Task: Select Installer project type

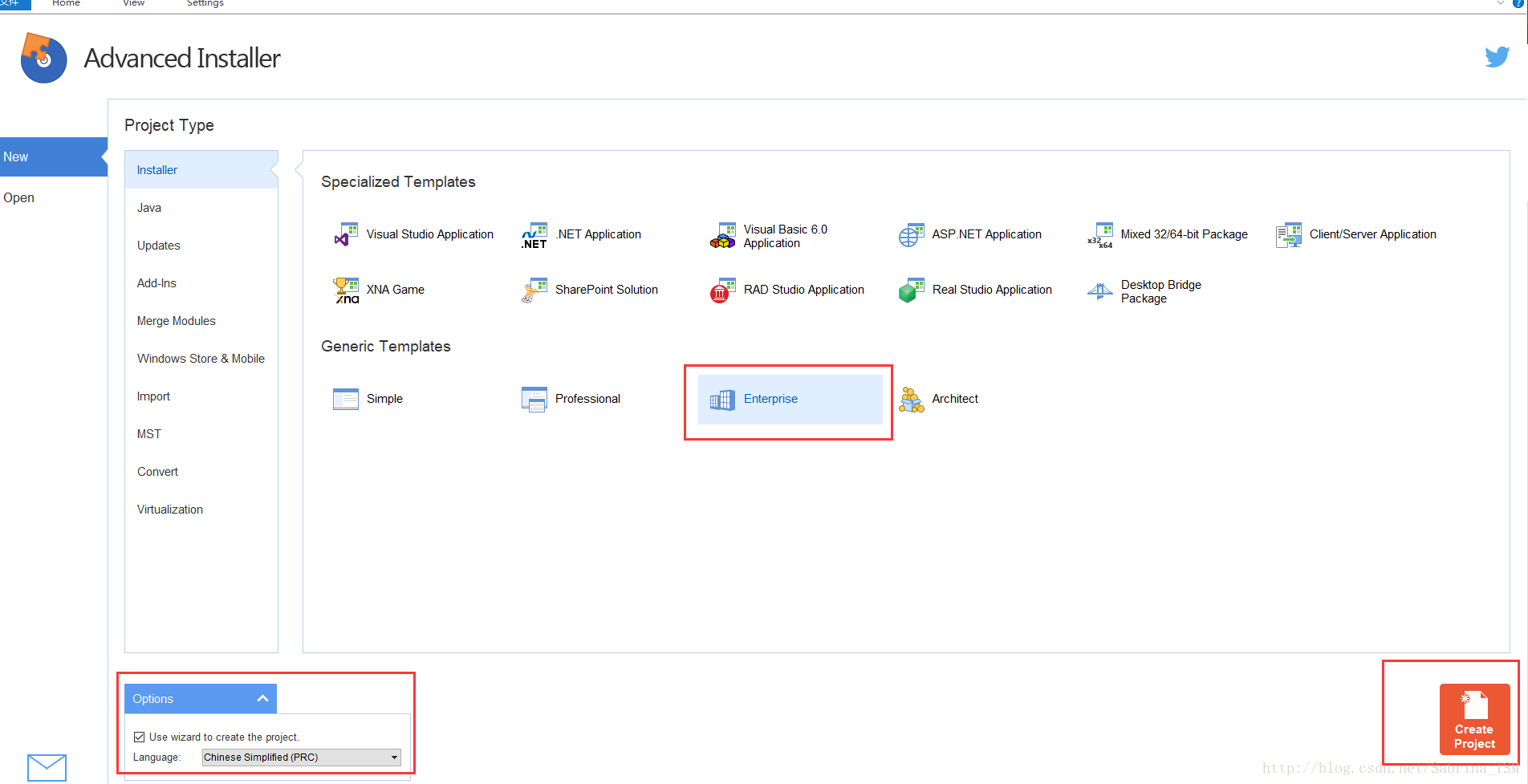Action: point(201,169)
